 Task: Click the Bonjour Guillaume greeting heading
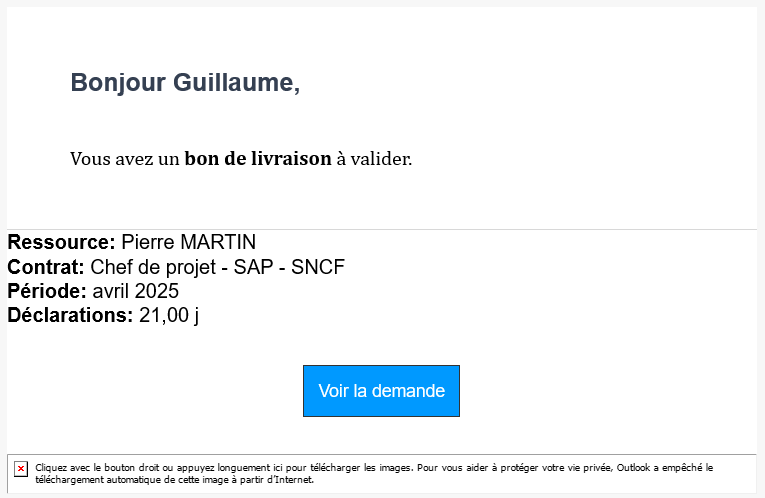(x=185, y=82)
